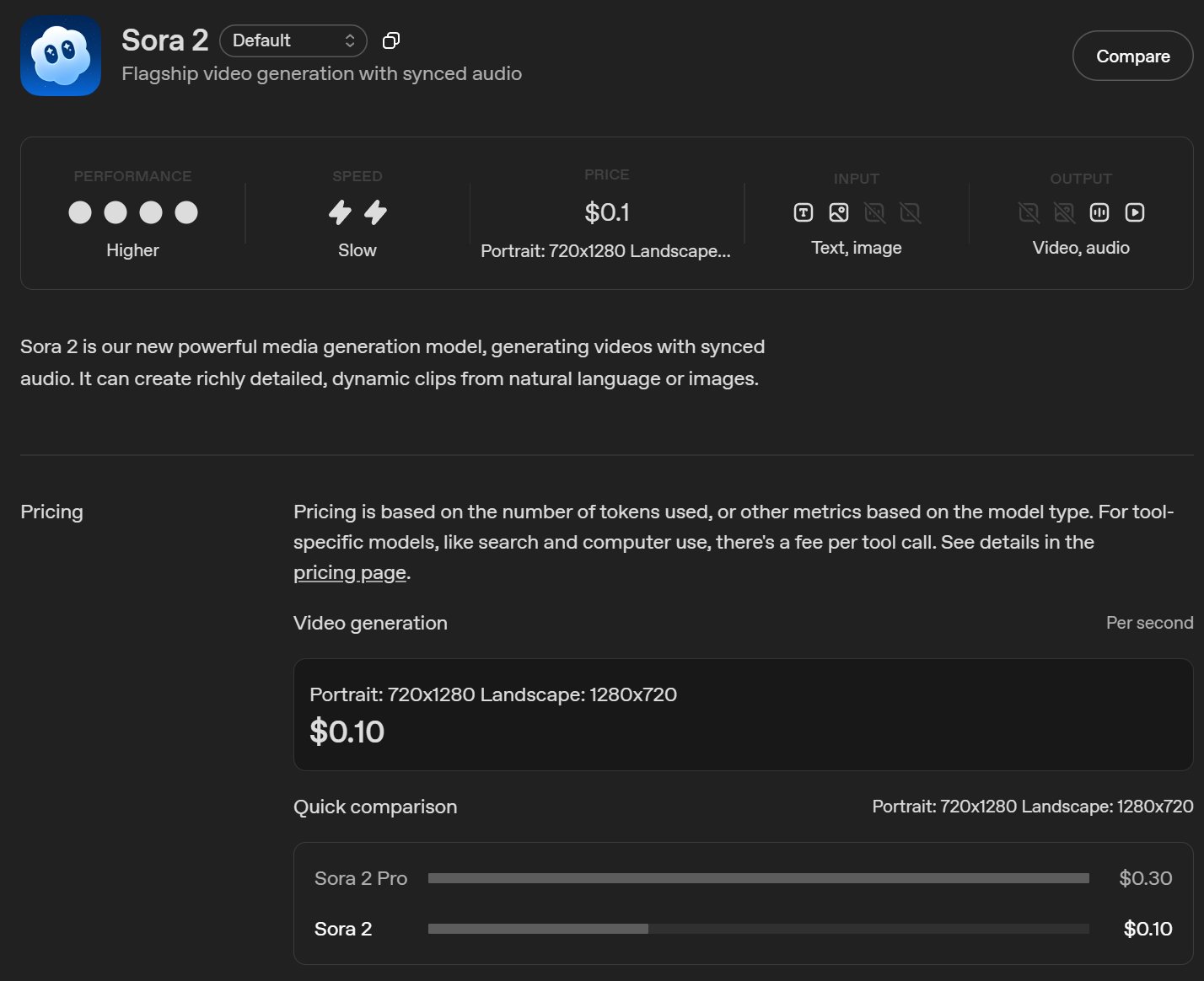Image resolution: width=1204 pixels, height=981 pixels.
Task: Open the pricing page link
Action: pos(349,573)
